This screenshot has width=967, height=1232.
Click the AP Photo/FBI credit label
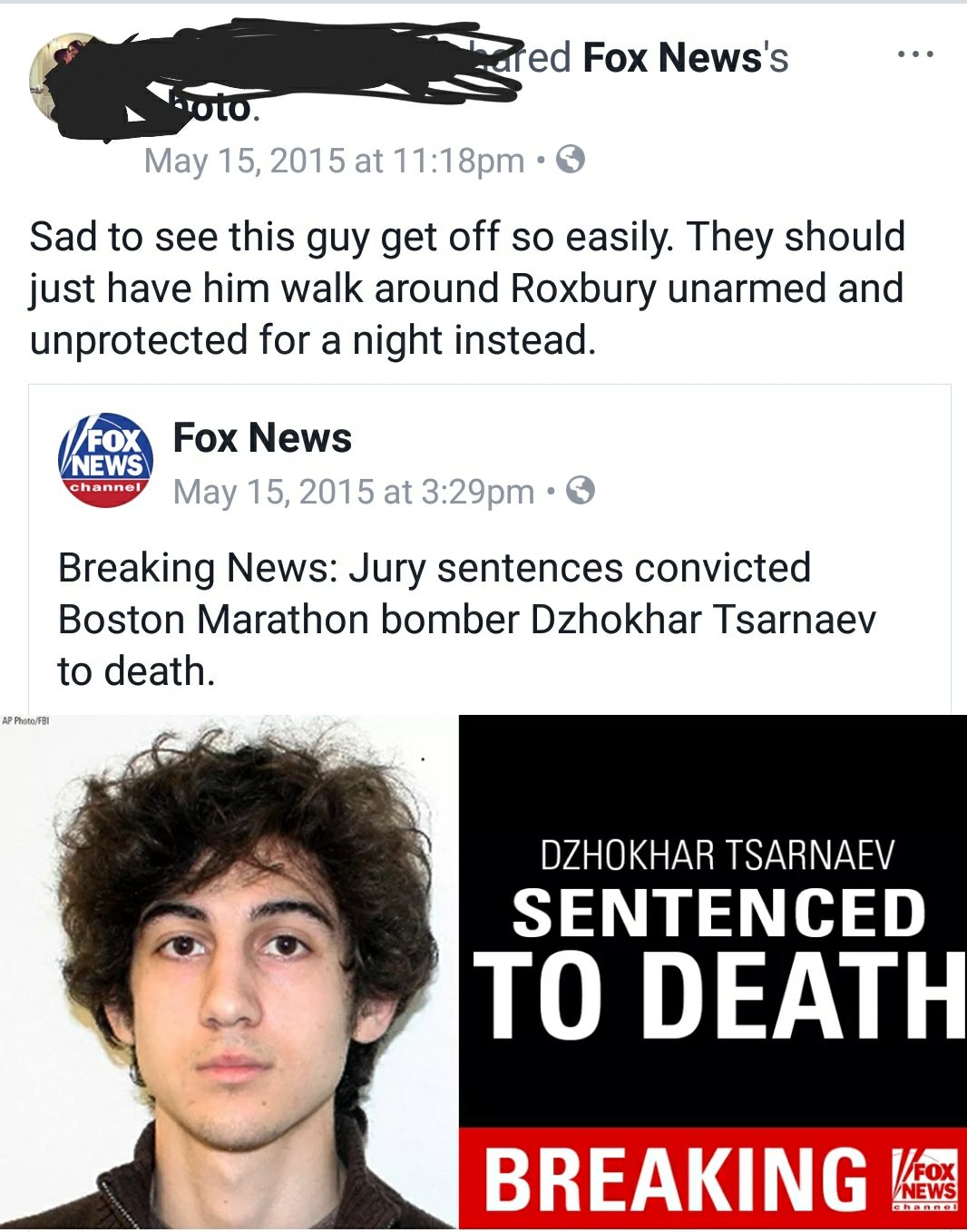tap(25, 720)
